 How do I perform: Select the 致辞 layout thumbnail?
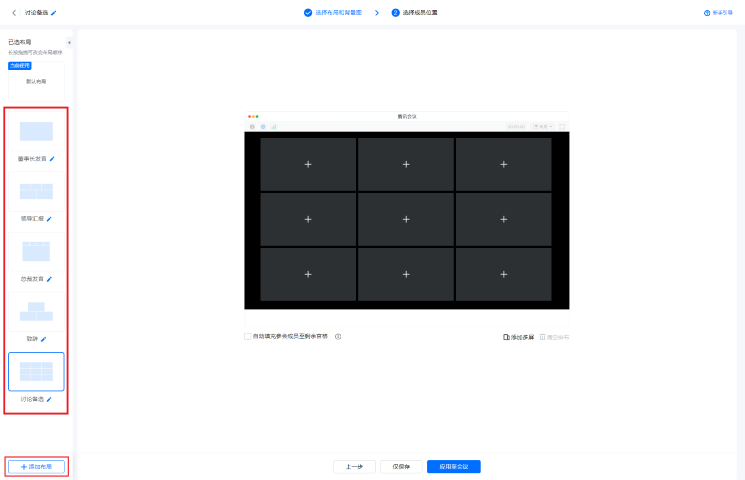[36, 312]
